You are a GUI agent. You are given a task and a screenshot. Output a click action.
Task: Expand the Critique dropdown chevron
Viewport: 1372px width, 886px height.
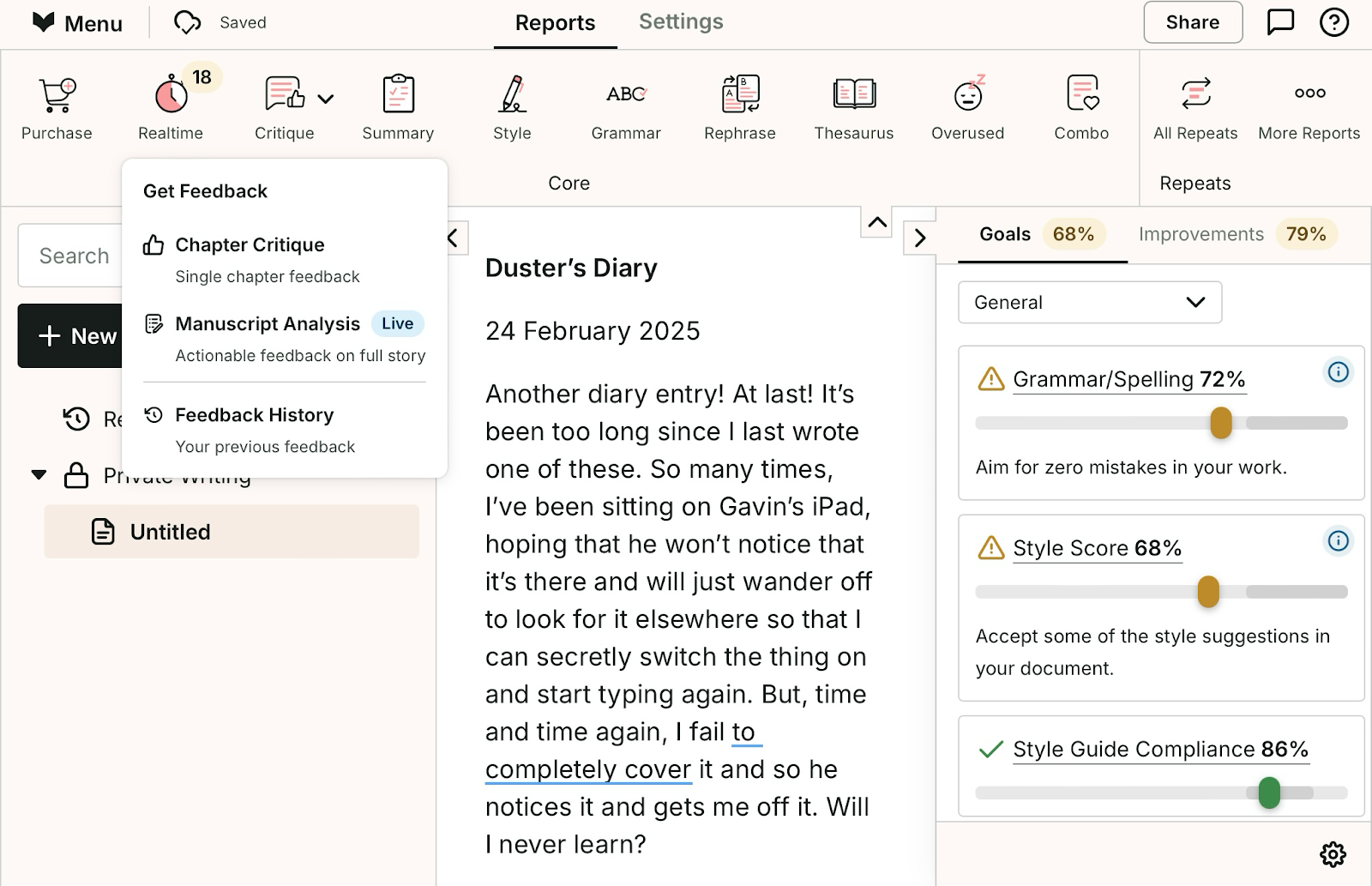pyautogui.click(x=324, y=98)
